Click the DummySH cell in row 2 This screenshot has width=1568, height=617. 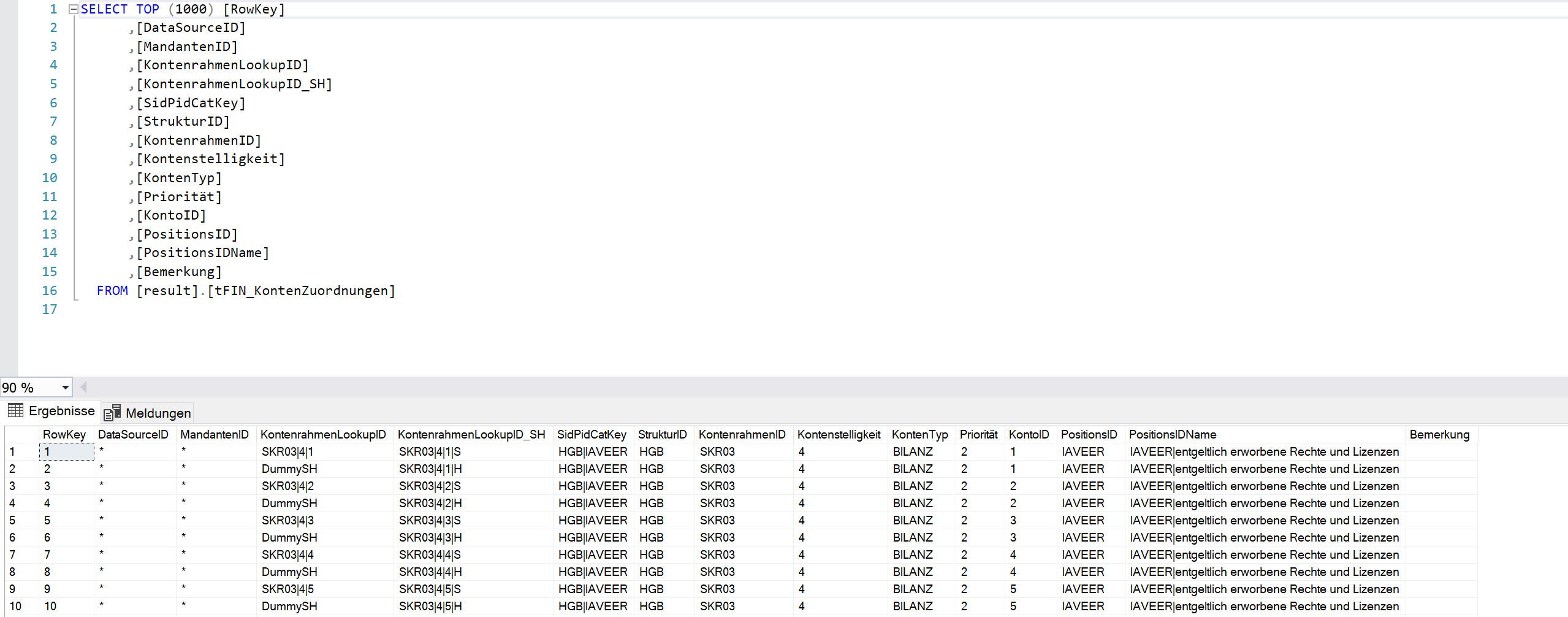(289, 469)
